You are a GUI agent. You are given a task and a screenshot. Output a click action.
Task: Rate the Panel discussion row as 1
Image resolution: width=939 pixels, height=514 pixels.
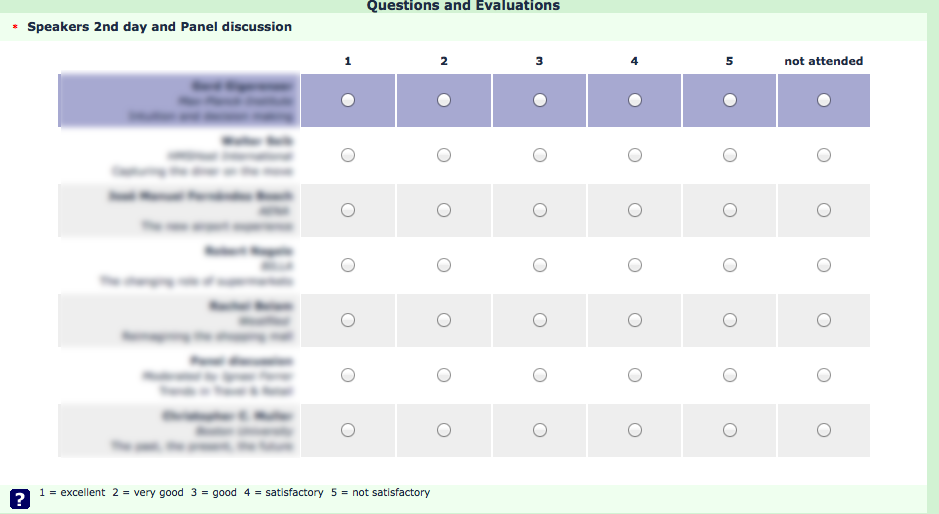tap(348, 375)
